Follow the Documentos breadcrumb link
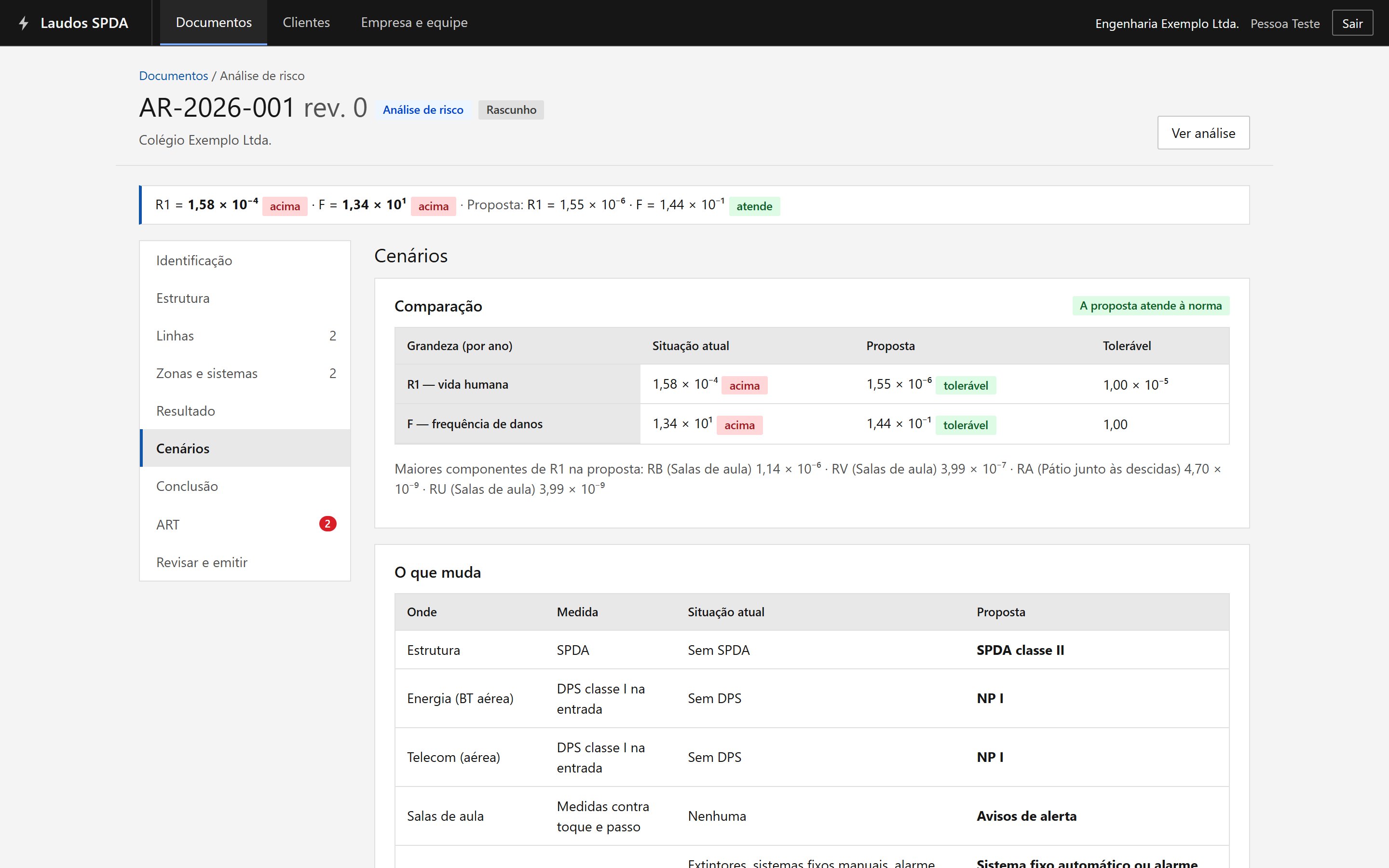Screen dimensions: 1389x868 tap(173, 76)
